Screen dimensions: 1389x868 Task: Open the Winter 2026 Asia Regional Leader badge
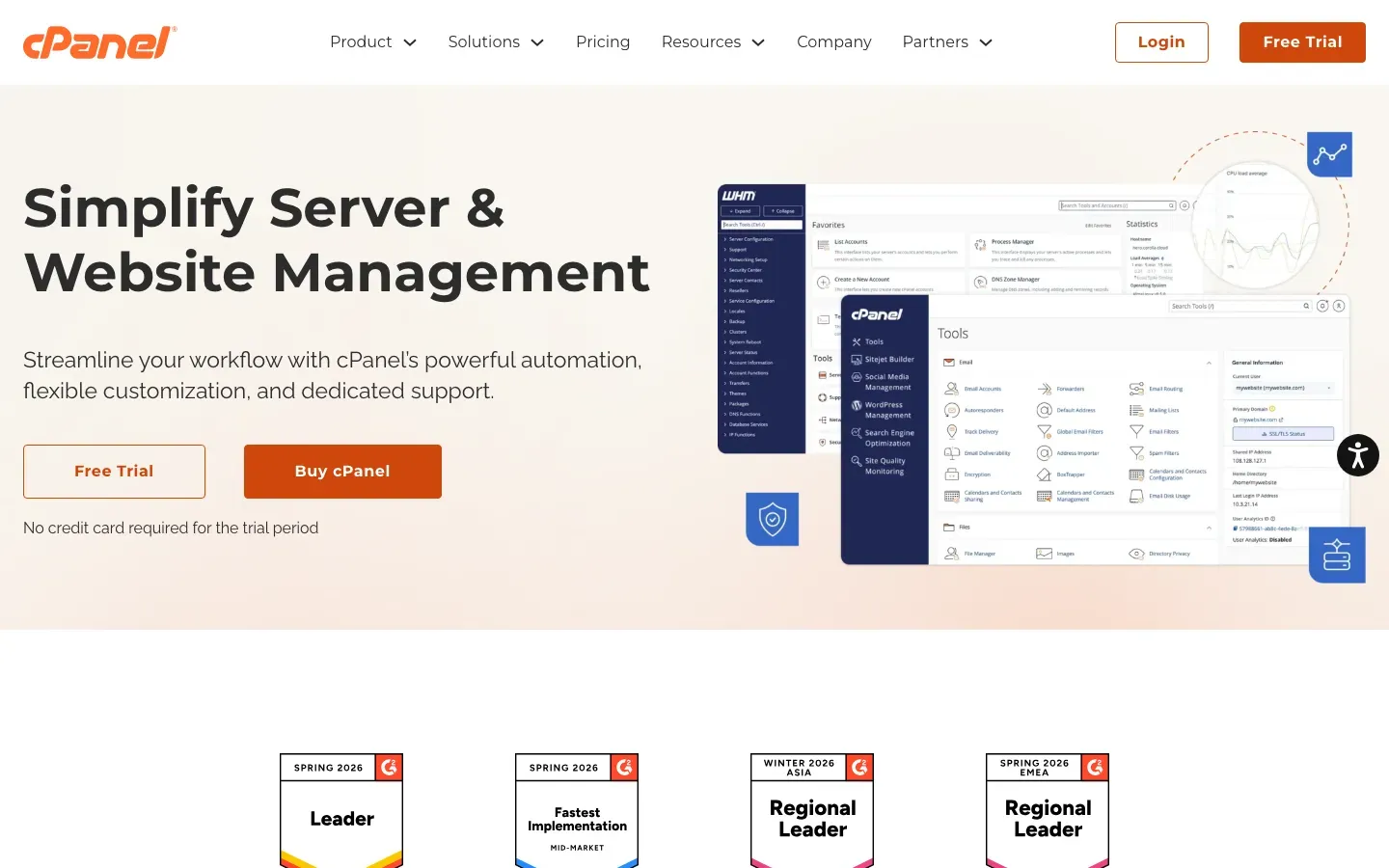(812, 810)
